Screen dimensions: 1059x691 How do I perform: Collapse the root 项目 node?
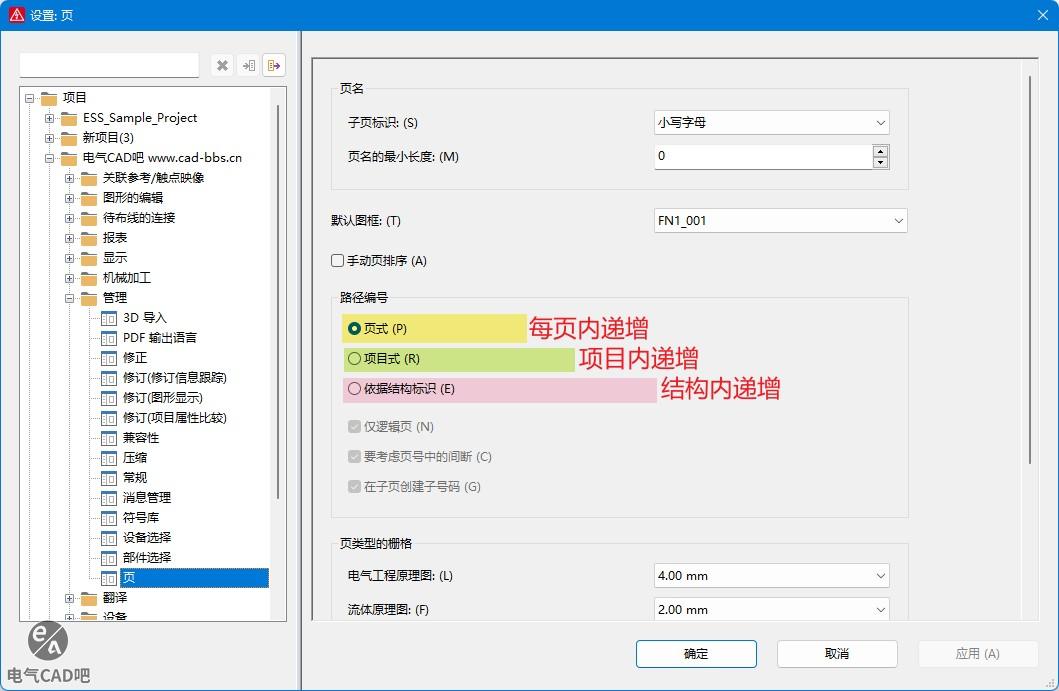tap(30, 99)
